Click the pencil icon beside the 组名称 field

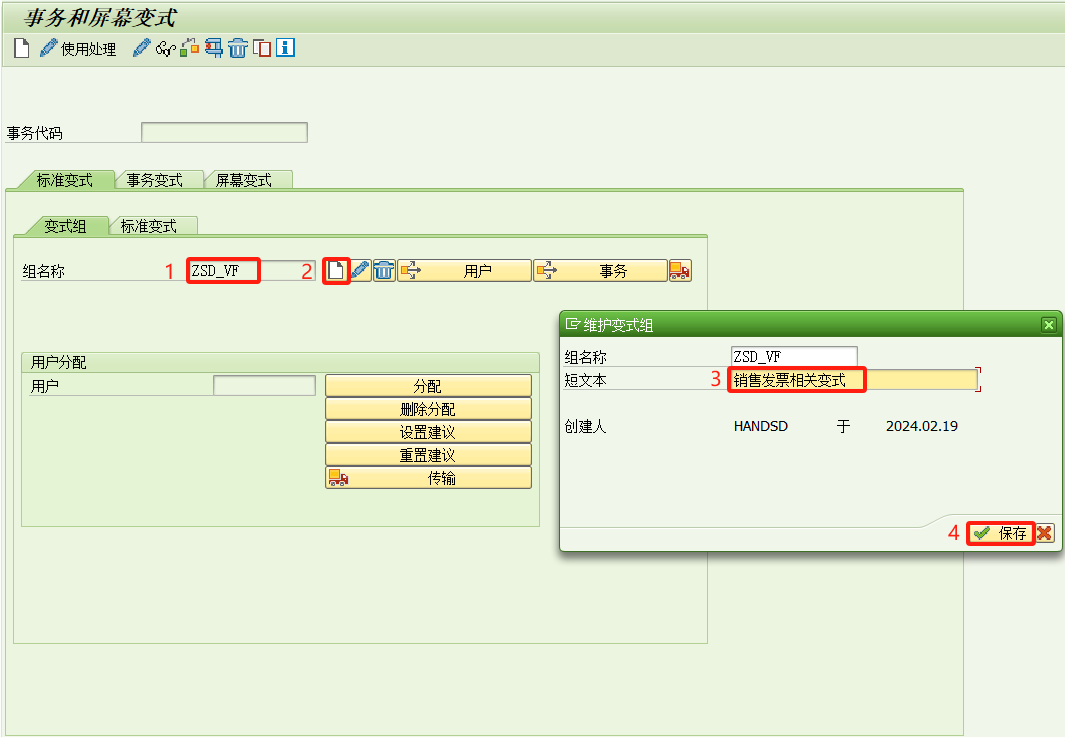coord(360,270)
